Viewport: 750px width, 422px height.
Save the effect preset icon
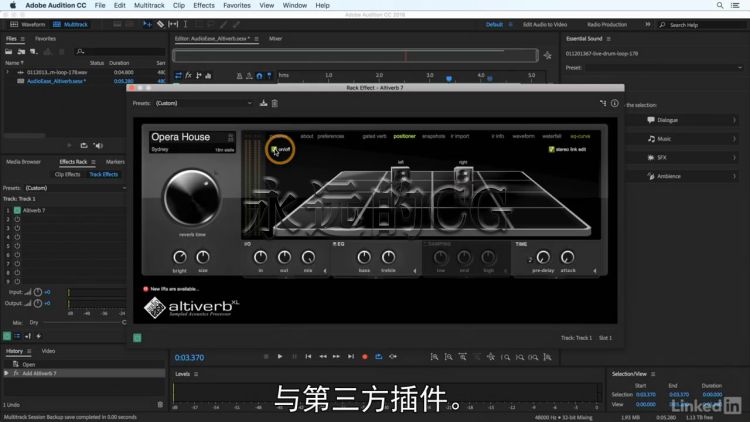[264, 103]
